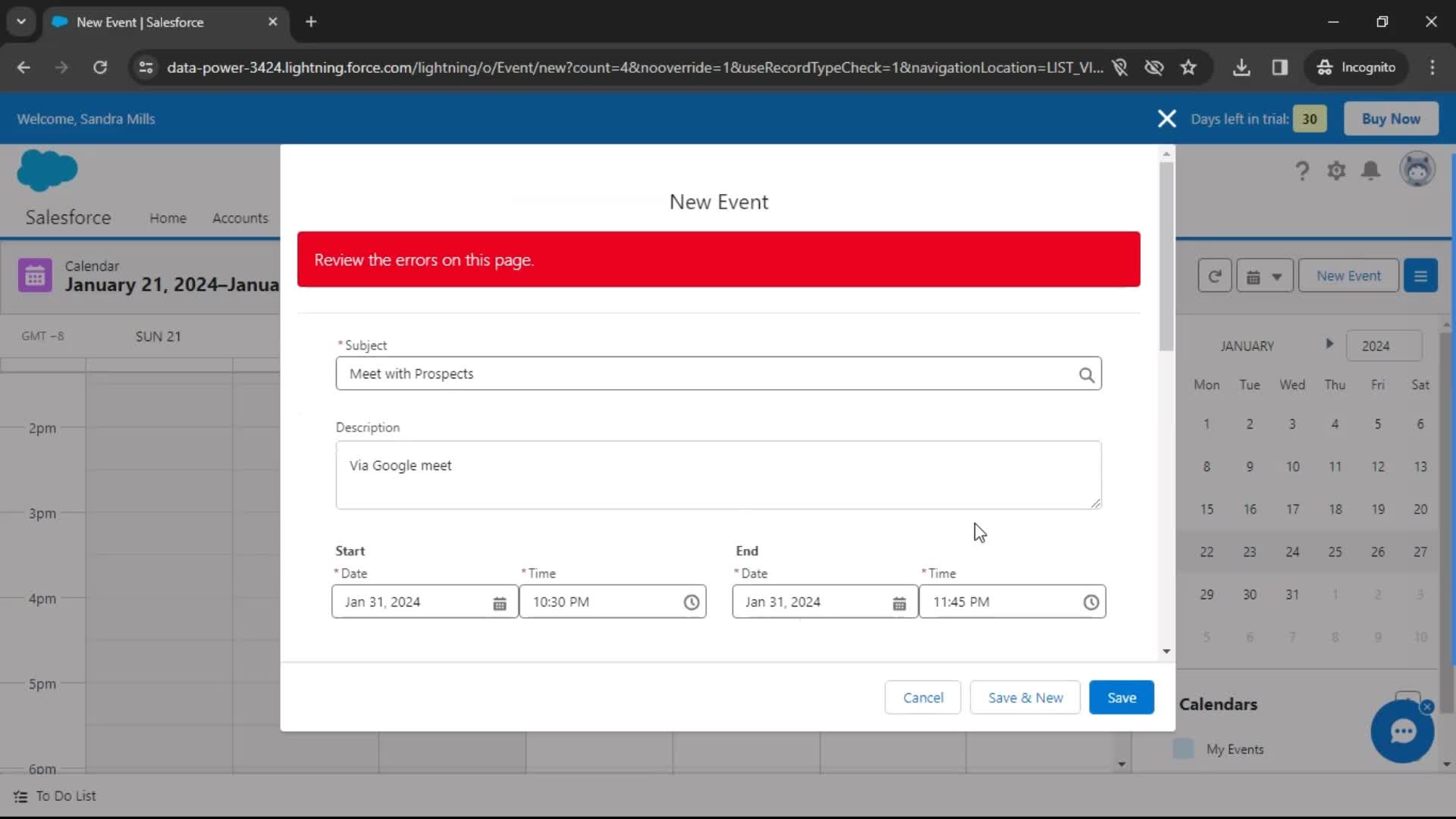The width and height of the screenshot is (1456, 819).
Task: Click the browser address bar URL
Action: pos(635,67)
